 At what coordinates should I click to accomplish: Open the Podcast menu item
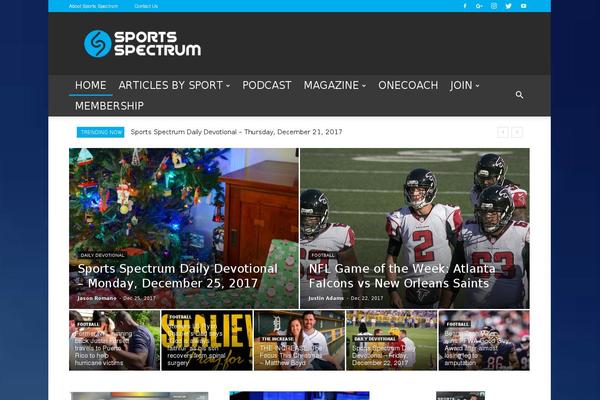267,85
